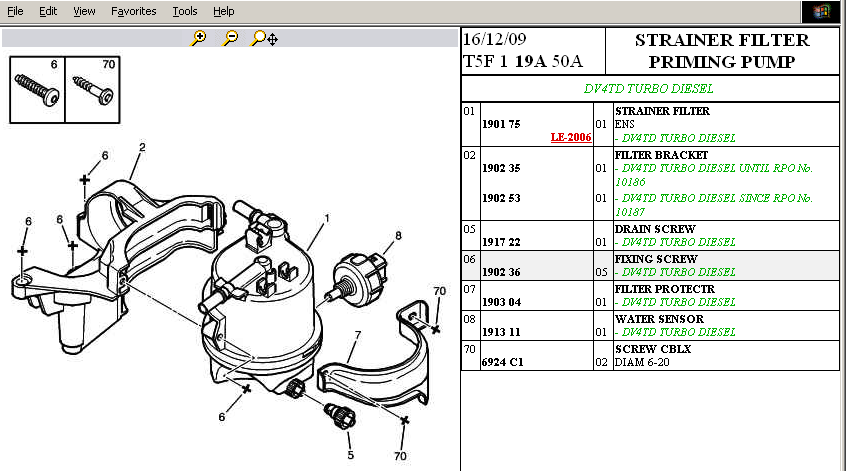
Task: Click the FIXING SCREW description
Action: [656, 260]
